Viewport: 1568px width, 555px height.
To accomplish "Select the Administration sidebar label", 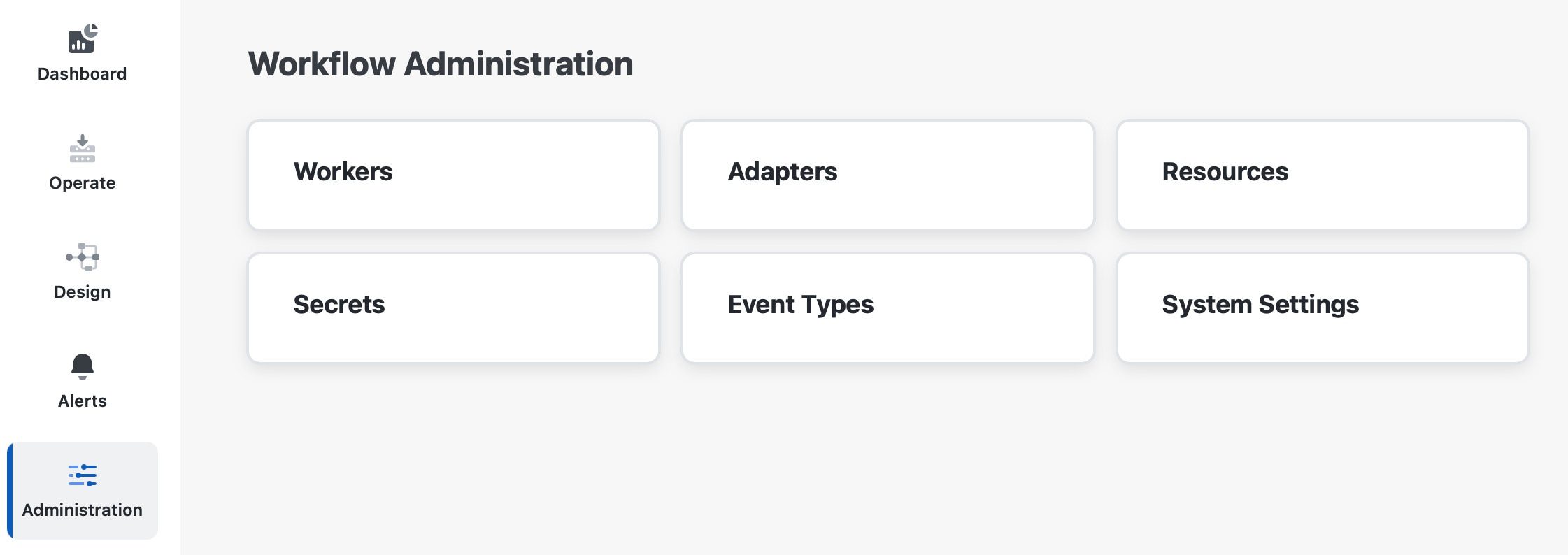I will [x=83, y=510].
